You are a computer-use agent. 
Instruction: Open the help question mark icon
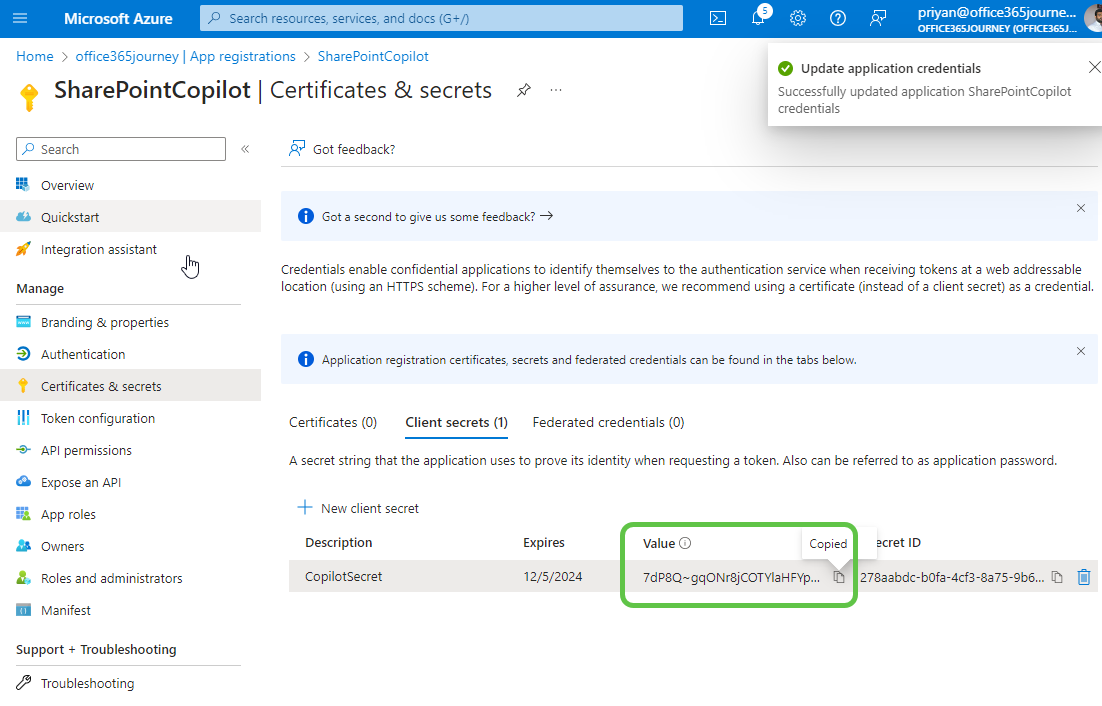[x=837, y=17]
